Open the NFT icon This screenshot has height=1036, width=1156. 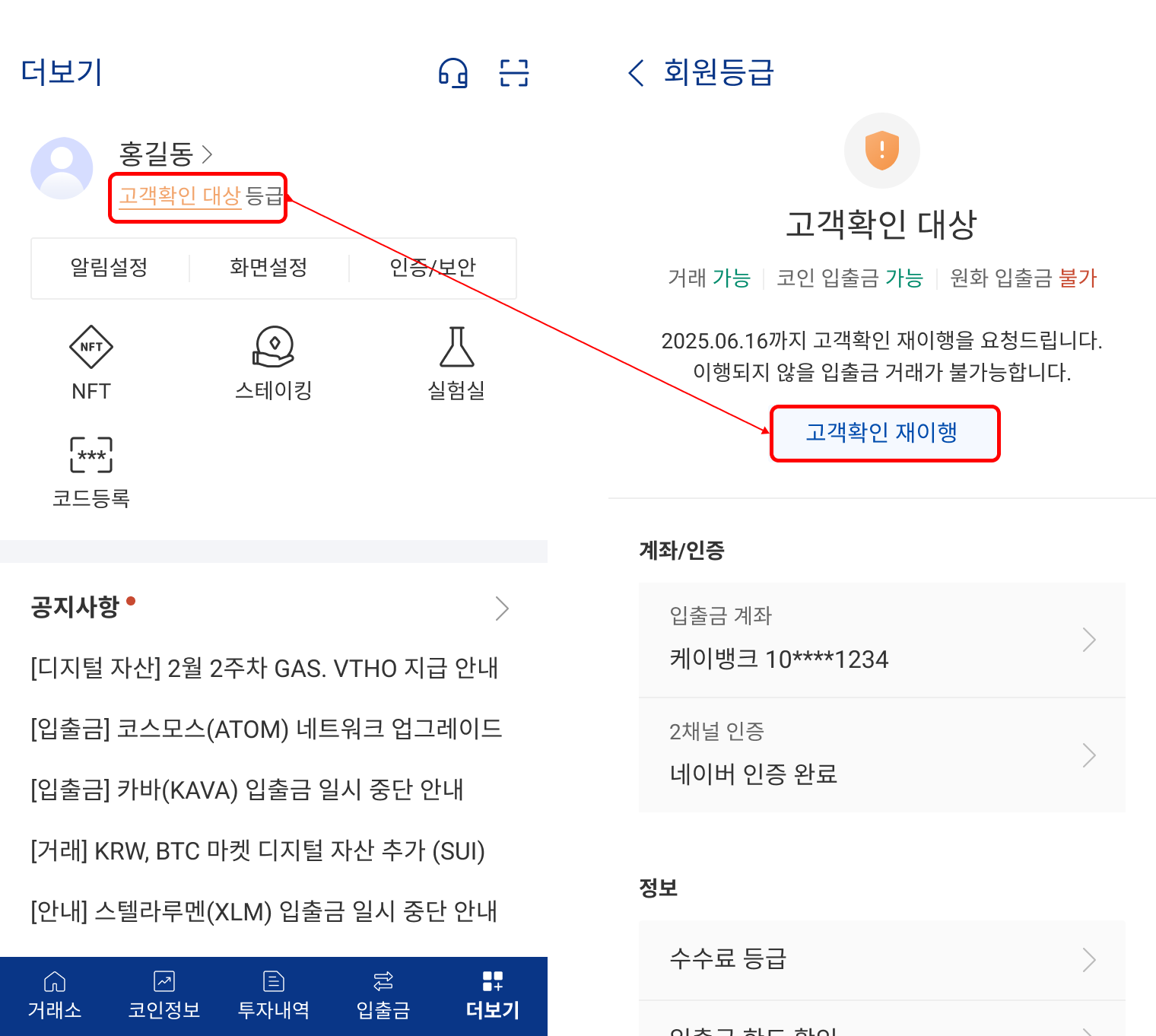pos(91,347)
